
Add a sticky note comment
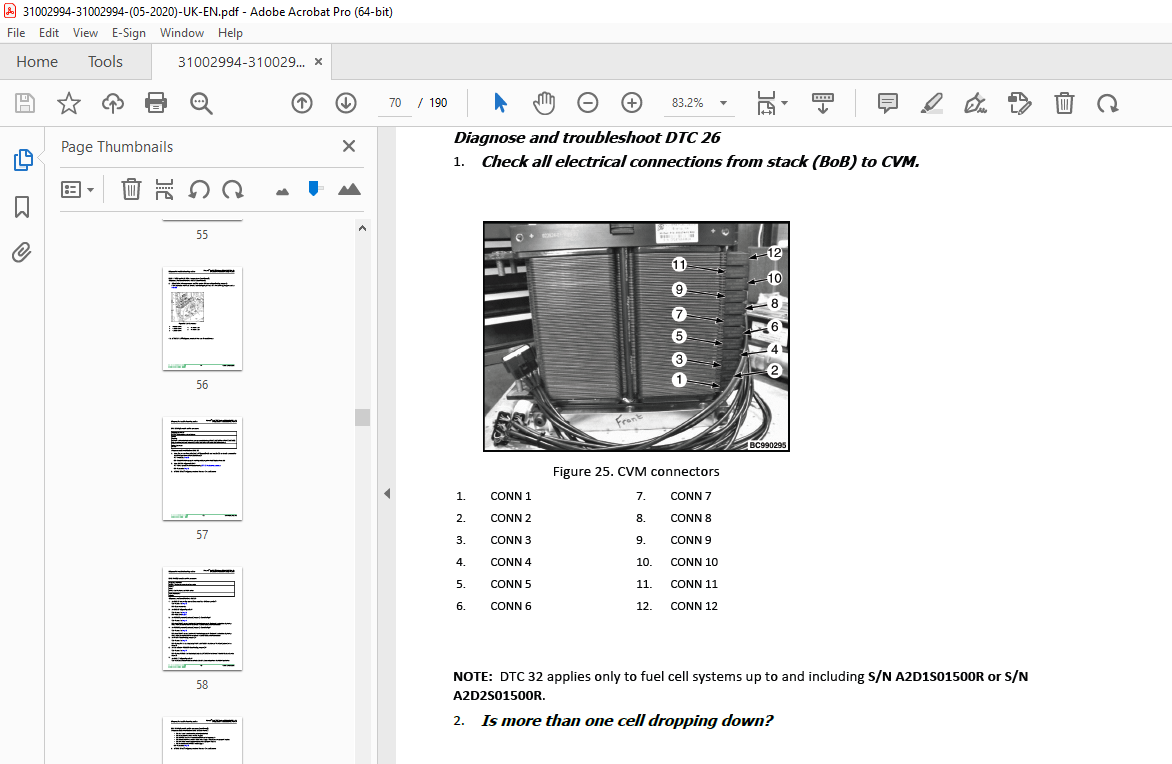(887, 103)
